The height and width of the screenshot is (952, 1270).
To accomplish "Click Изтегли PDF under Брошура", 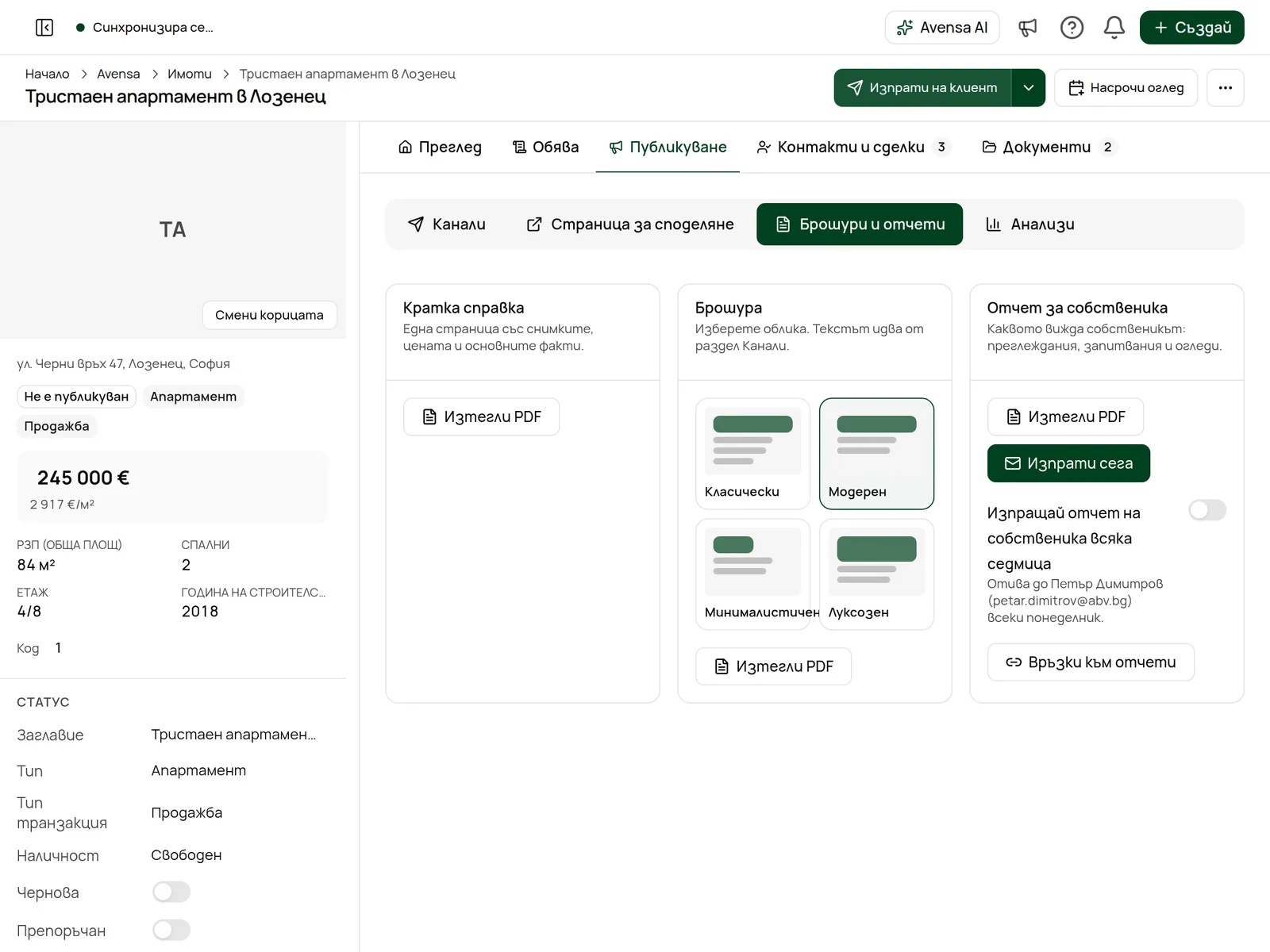I will pyautogui.click(x=773, y=666).
